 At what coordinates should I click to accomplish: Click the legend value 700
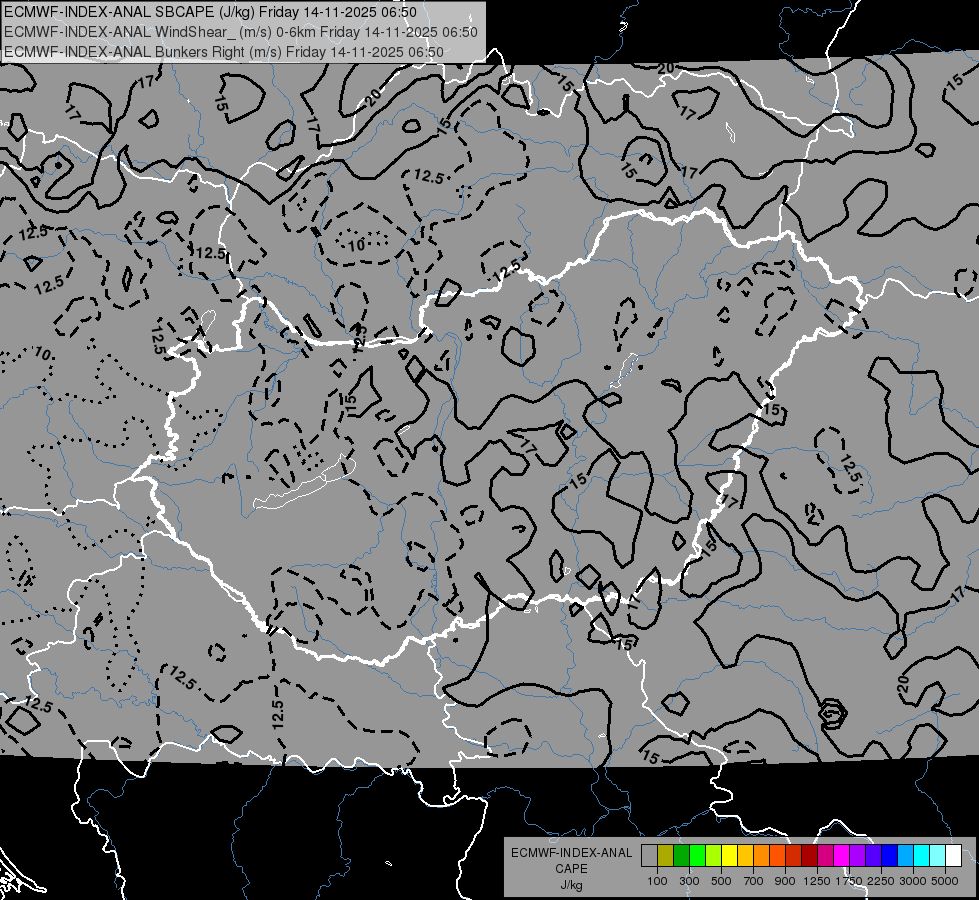754,881
